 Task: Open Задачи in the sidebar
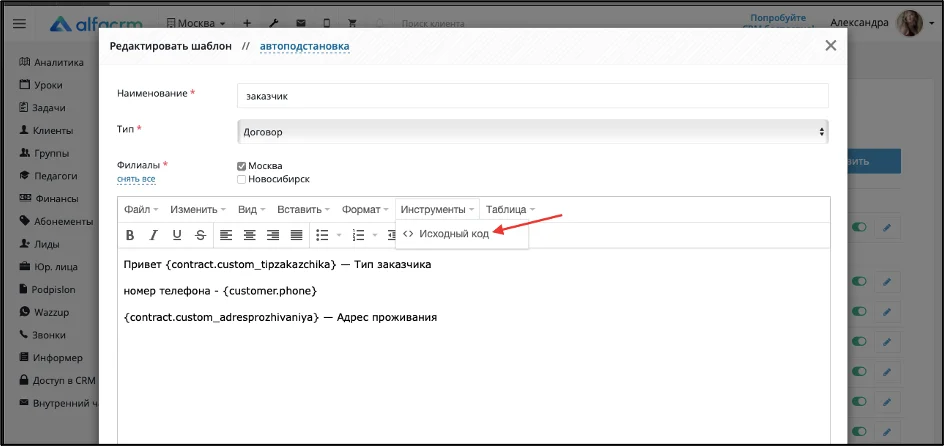tap(43, 108)
